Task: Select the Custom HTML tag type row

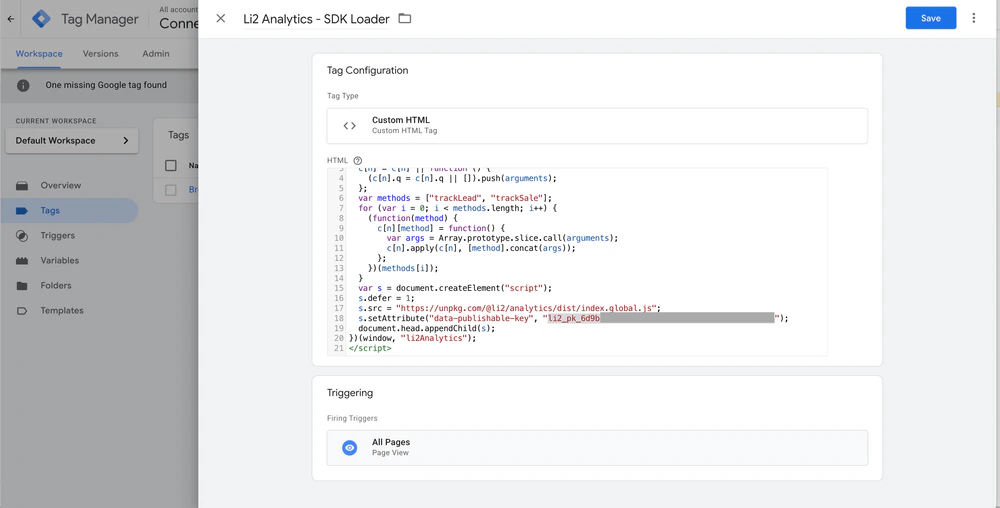Action: pyautogui.click(x=597, y=126)
